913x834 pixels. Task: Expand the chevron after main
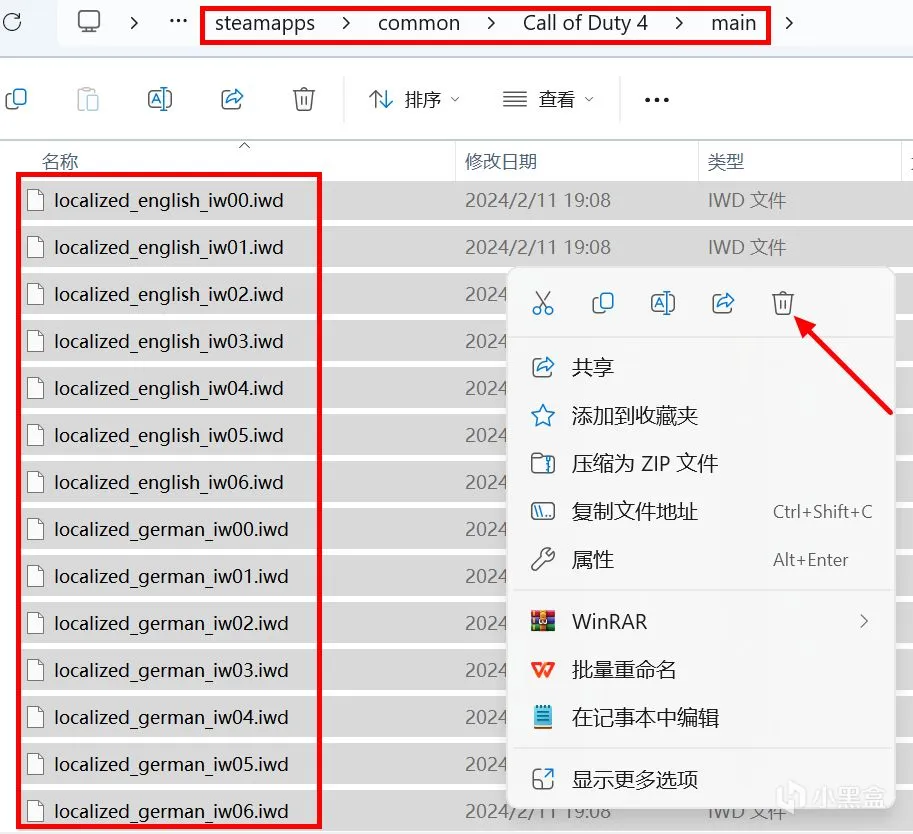(789, 23)
